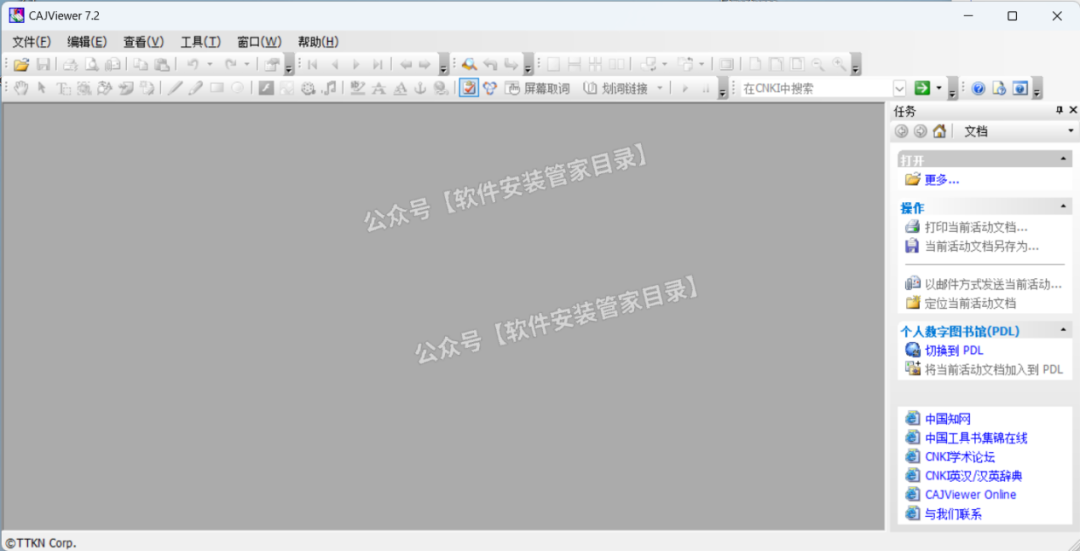
Task: Collapse the 打开 section
Action: (1063, 159)
